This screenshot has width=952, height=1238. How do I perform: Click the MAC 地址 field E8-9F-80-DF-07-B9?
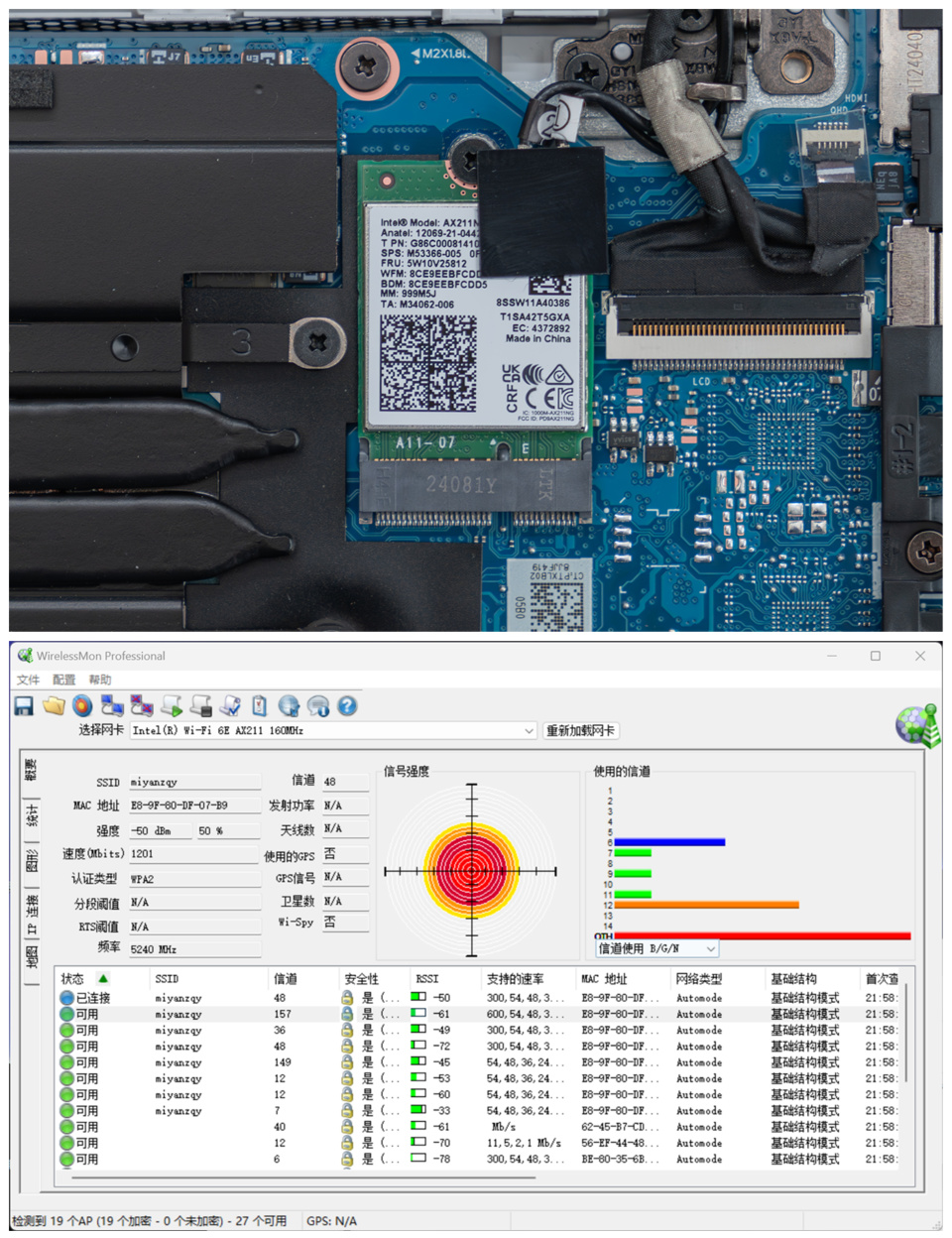194,805
